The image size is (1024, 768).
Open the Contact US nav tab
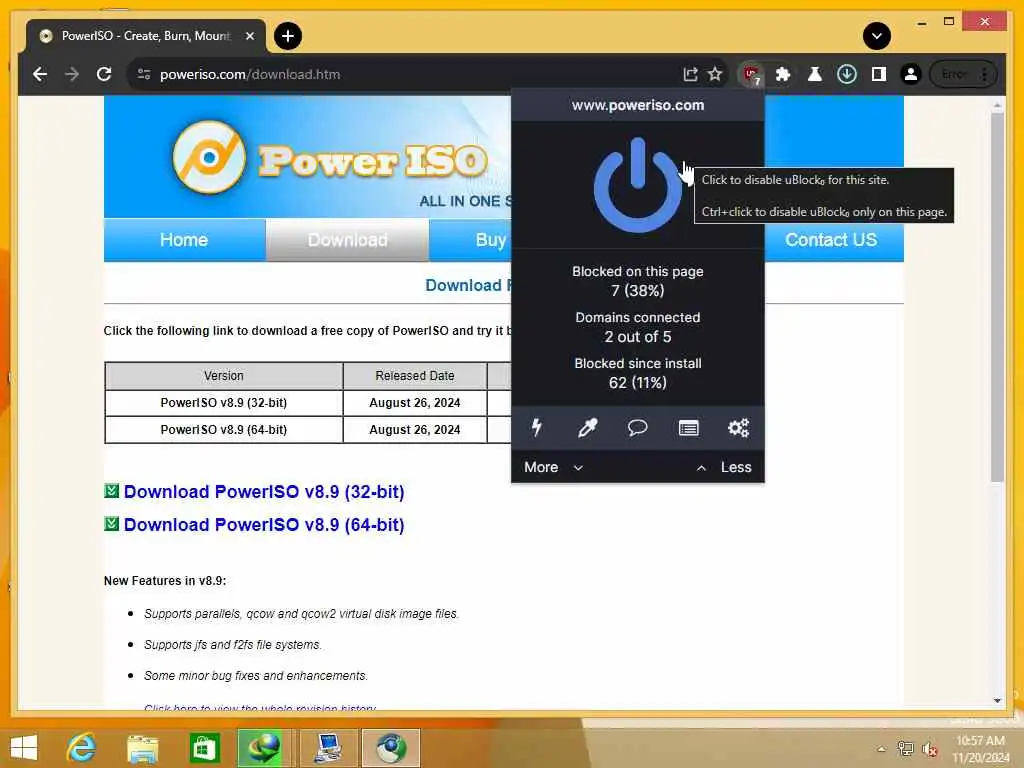click(831, 240)
